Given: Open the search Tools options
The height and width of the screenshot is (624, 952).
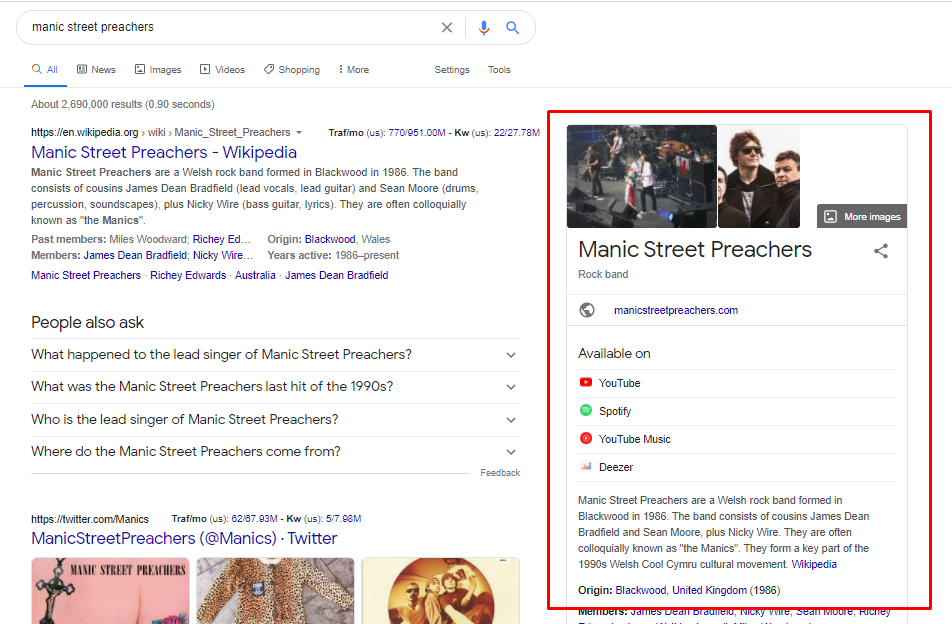Looking at the screenshot, I should coord(499,70).
